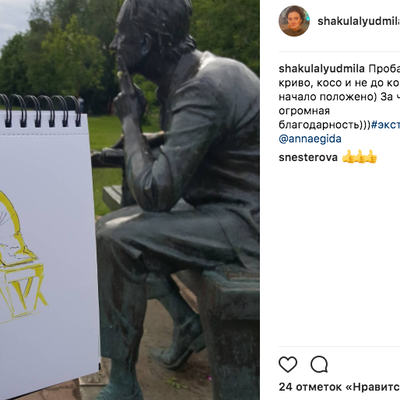The height and width of the screenshot is (400, 400).
Task: Open the shakulalyudmila profile avatar
Action: point(294,21)
